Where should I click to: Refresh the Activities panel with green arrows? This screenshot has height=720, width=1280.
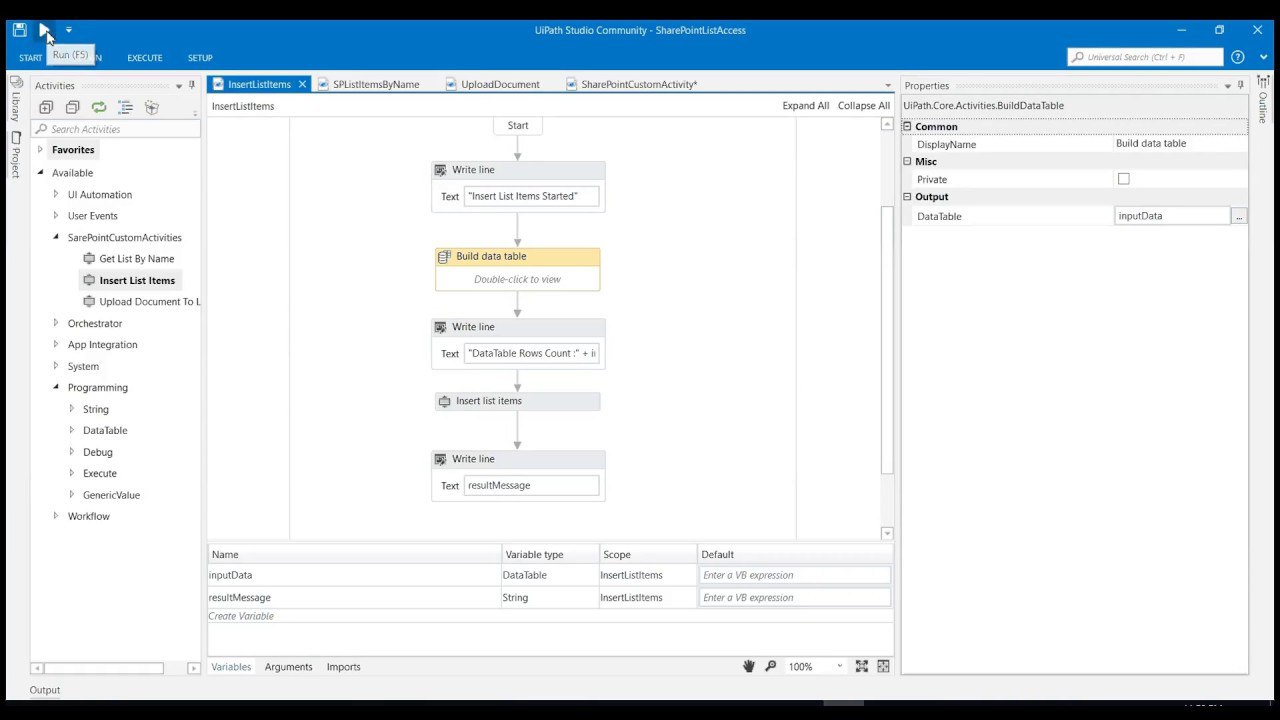pyautogui.click(x=98, y=107)
